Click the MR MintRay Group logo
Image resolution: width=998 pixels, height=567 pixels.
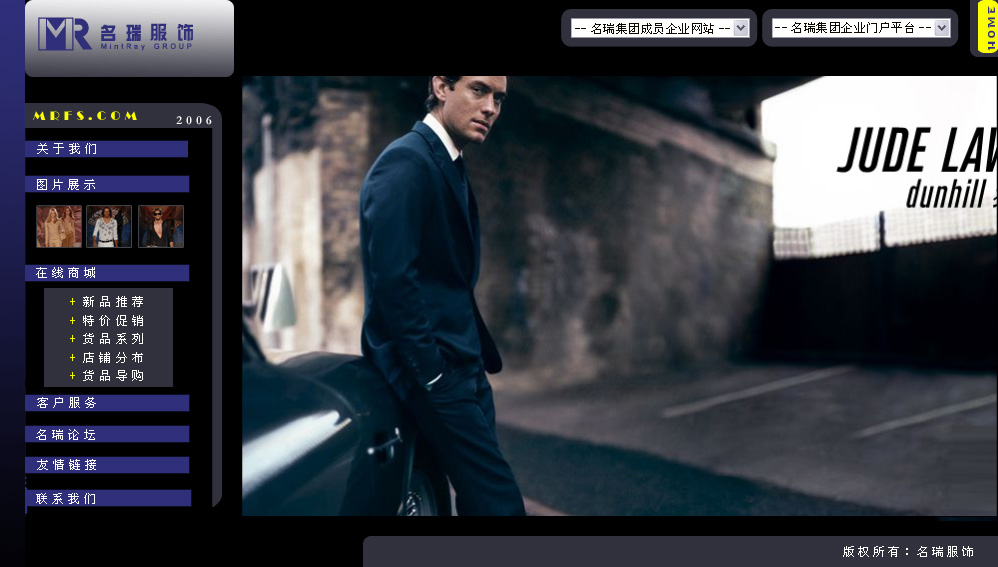pyautogui.click(x=115, y=34)
